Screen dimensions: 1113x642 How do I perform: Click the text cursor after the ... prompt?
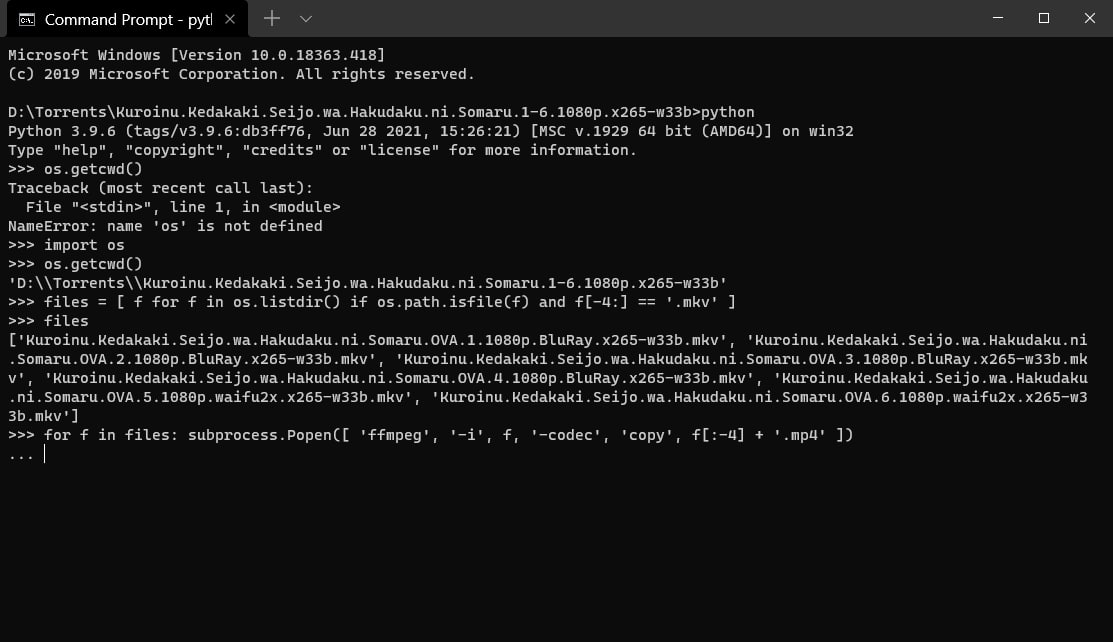point(45,454)
